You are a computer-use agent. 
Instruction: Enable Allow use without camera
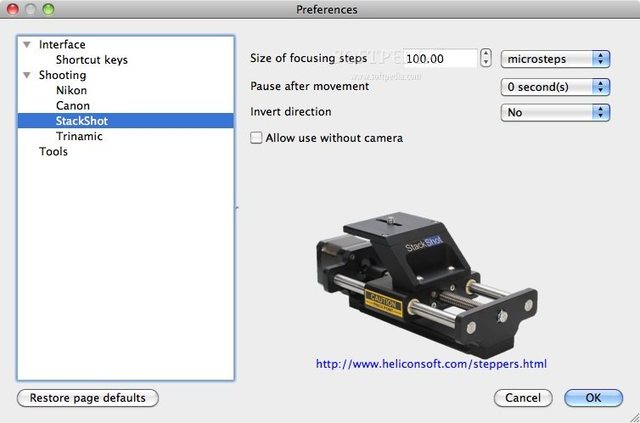(x=257, y=138)
